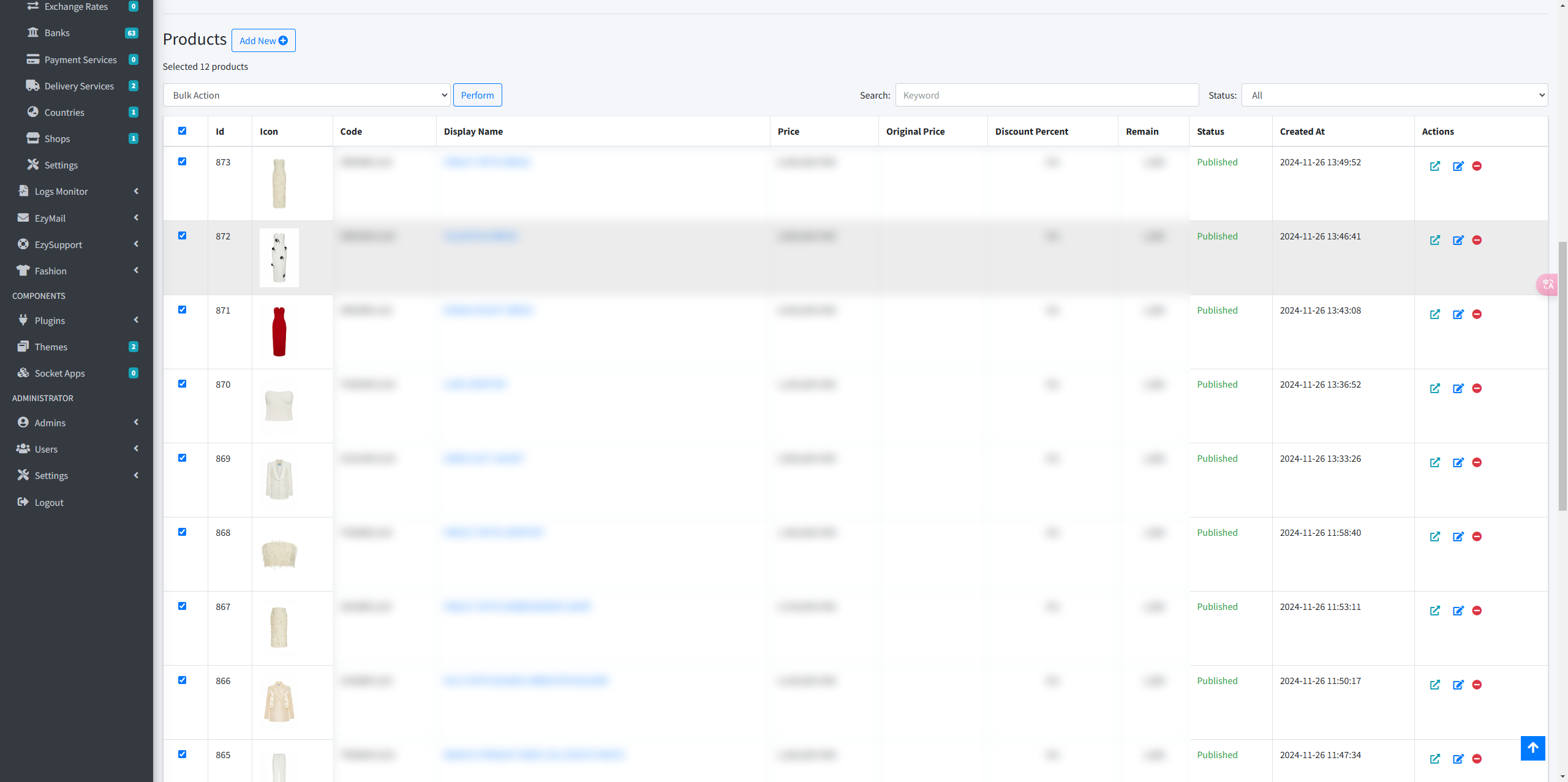Click the Search keyword input field
The image size is (1568, 782).
click(x=1046, y=95)
